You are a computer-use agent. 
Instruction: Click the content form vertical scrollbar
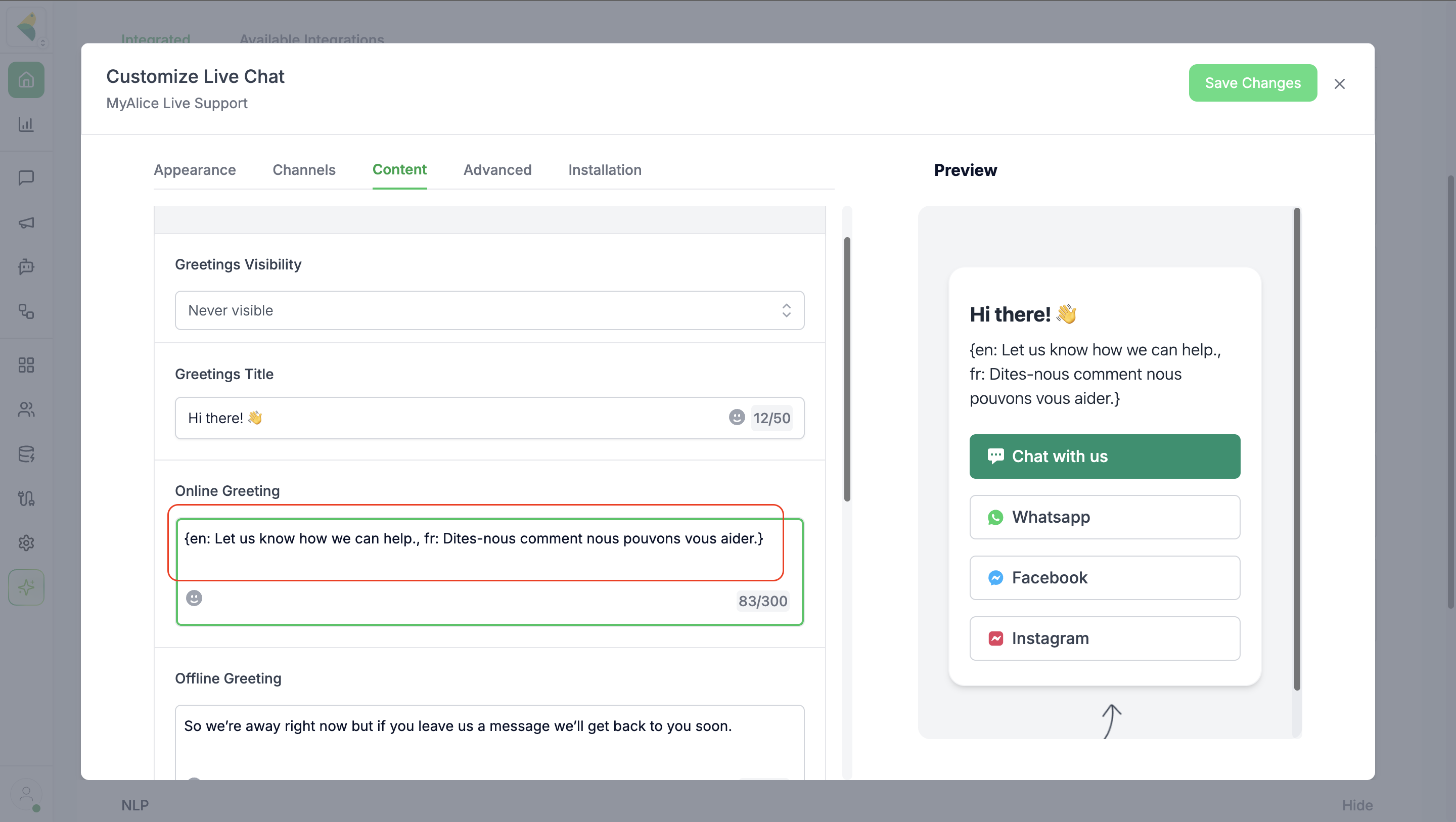tap(847, 369)
